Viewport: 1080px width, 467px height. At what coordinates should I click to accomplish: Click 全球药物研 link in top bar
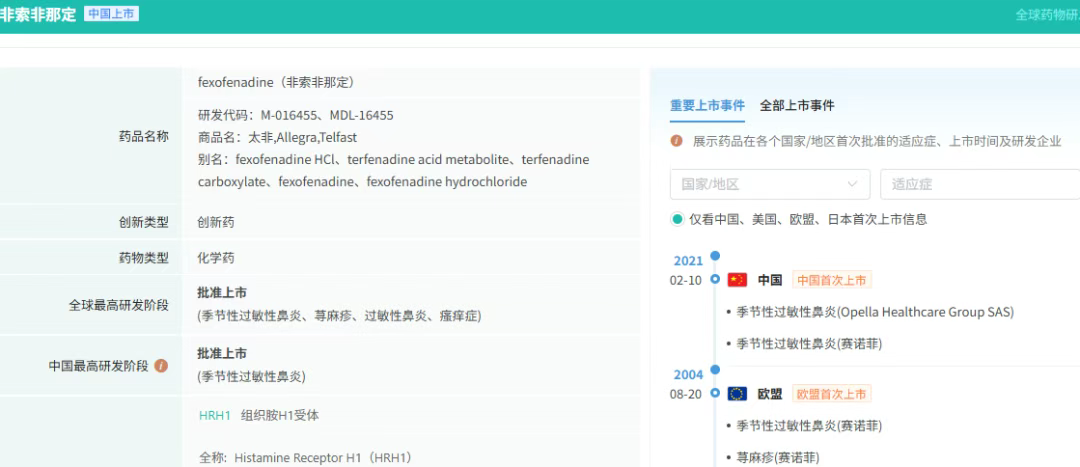pyautogui.click(x=1048, y=14)
